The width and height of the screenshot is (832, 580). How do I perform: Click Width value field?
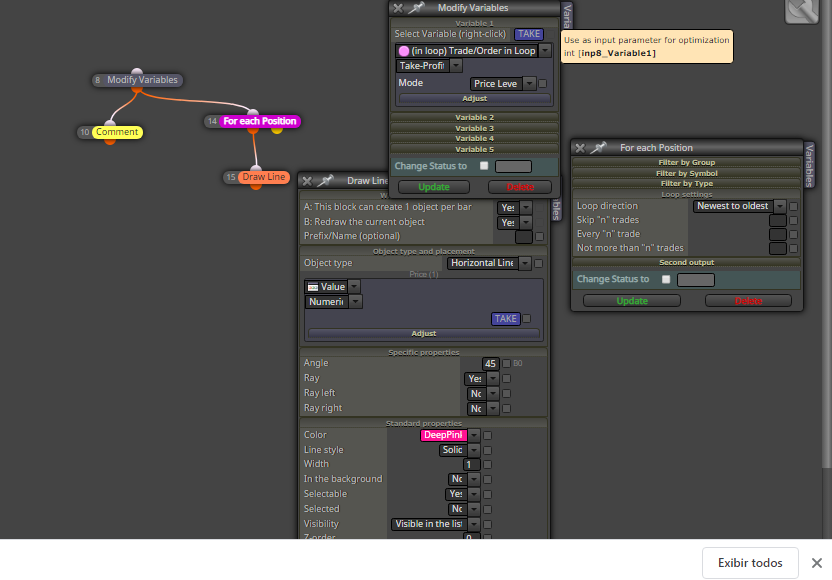pyautogui.click(x=471, y=465)
